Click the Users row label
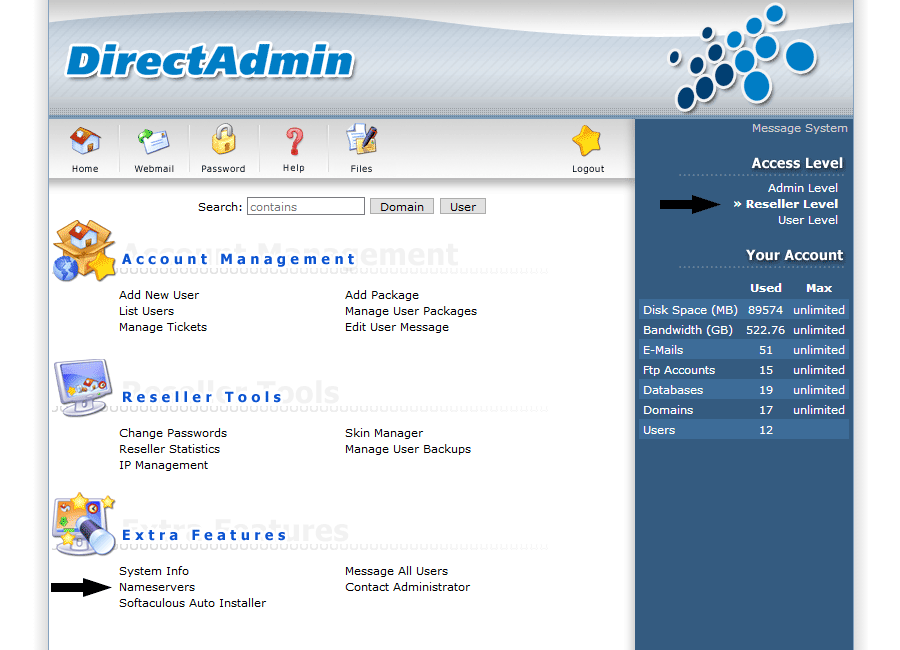This screenshot has height=650, width=900. pos(659,431)
